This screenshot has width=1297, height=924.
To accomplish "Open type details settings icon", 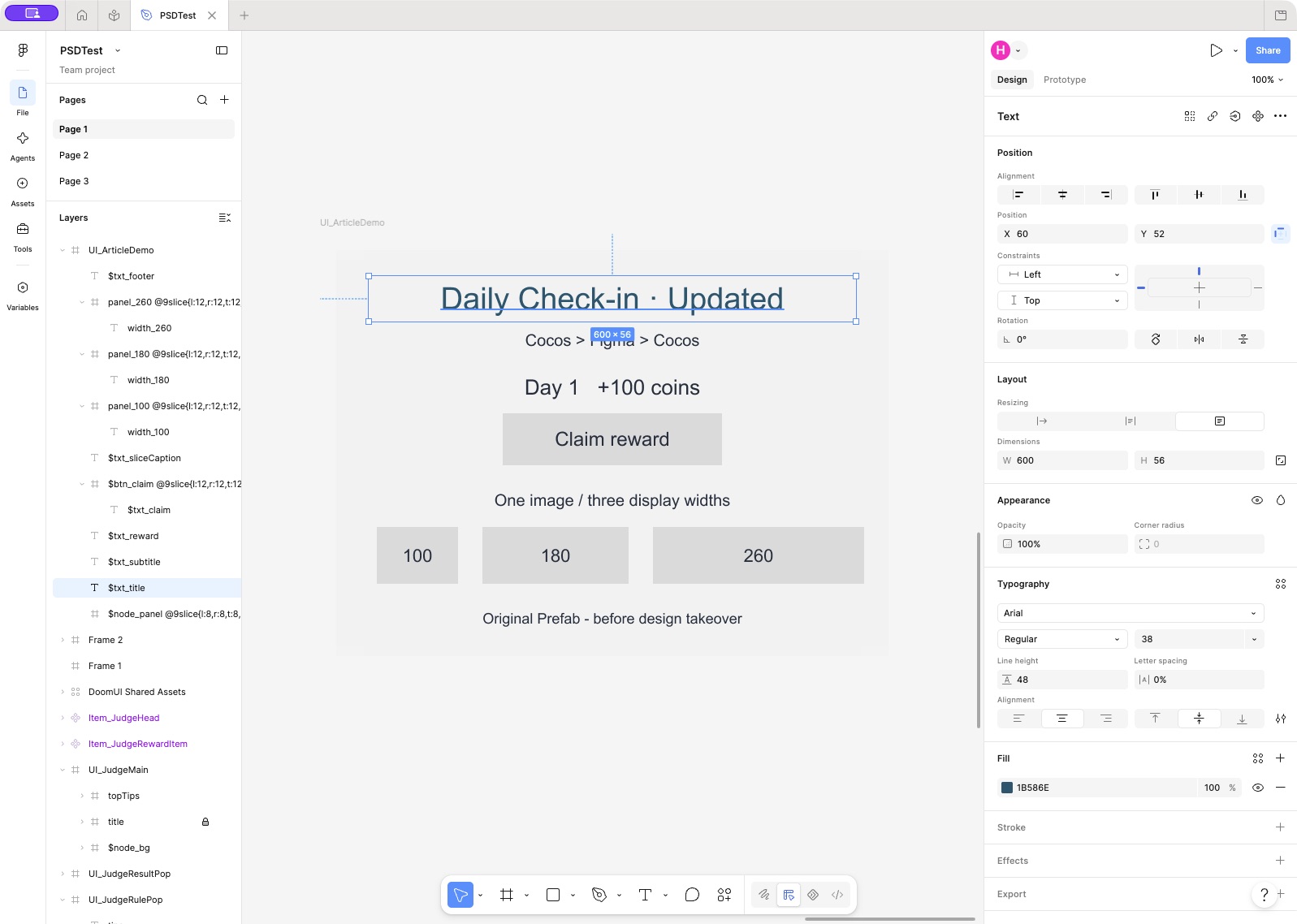I will [x=1281, y=719].
